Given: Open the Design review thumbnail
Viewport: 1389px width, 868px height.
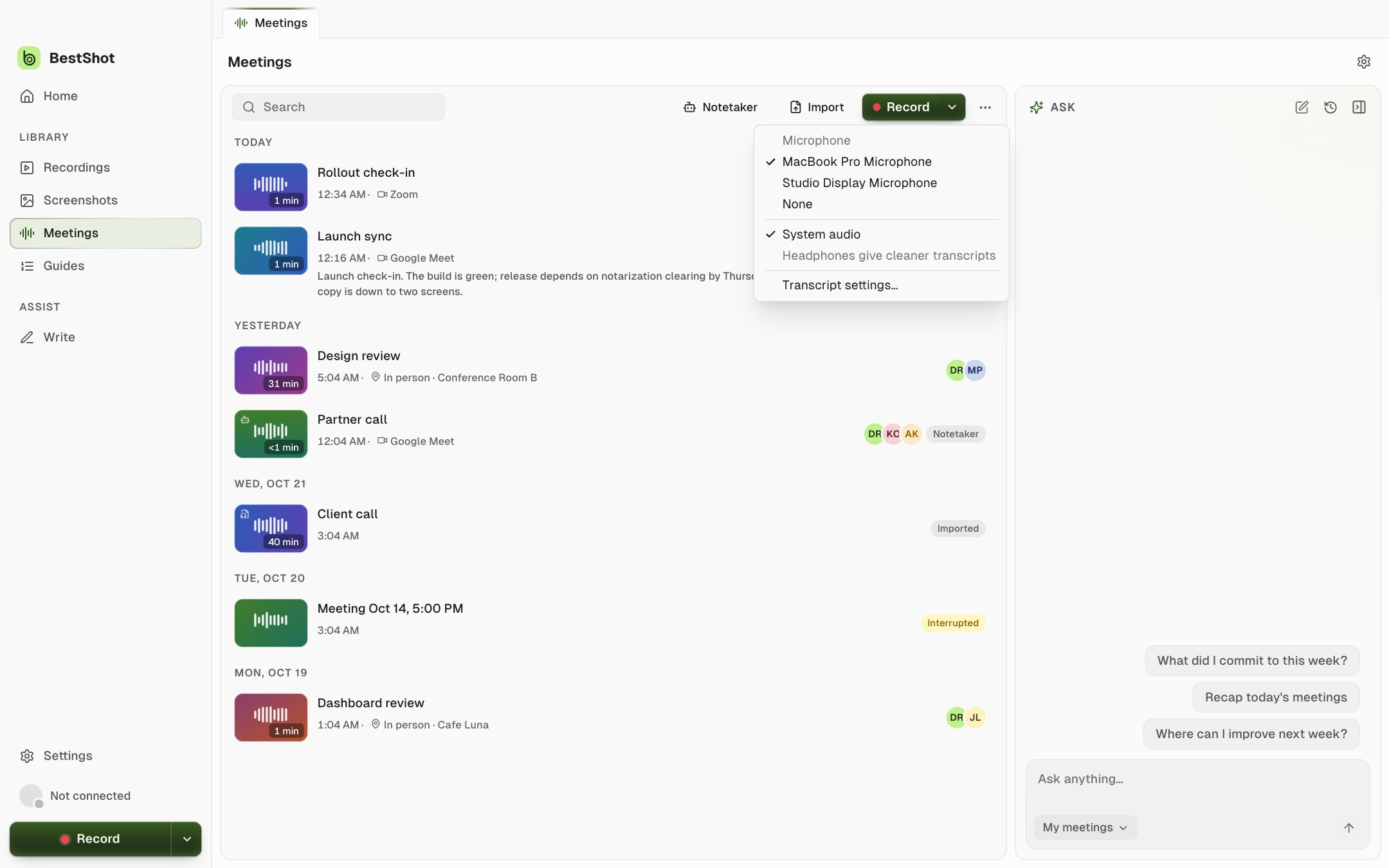Looking at the screenshot, I should coord(271,370).
